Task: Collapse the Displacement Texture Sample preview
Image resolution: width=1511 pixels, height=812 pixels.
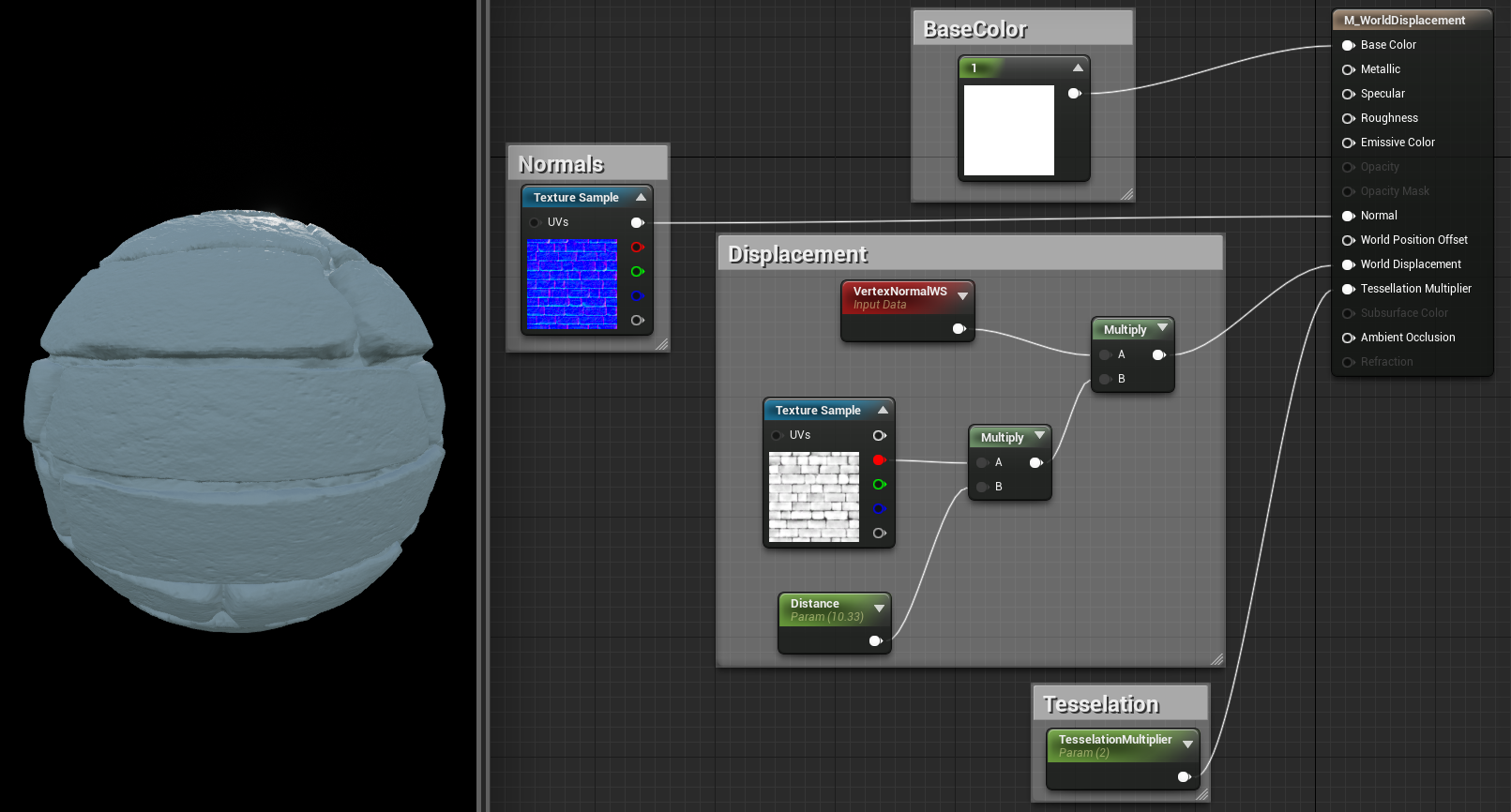Action: (x=883, y=410)
